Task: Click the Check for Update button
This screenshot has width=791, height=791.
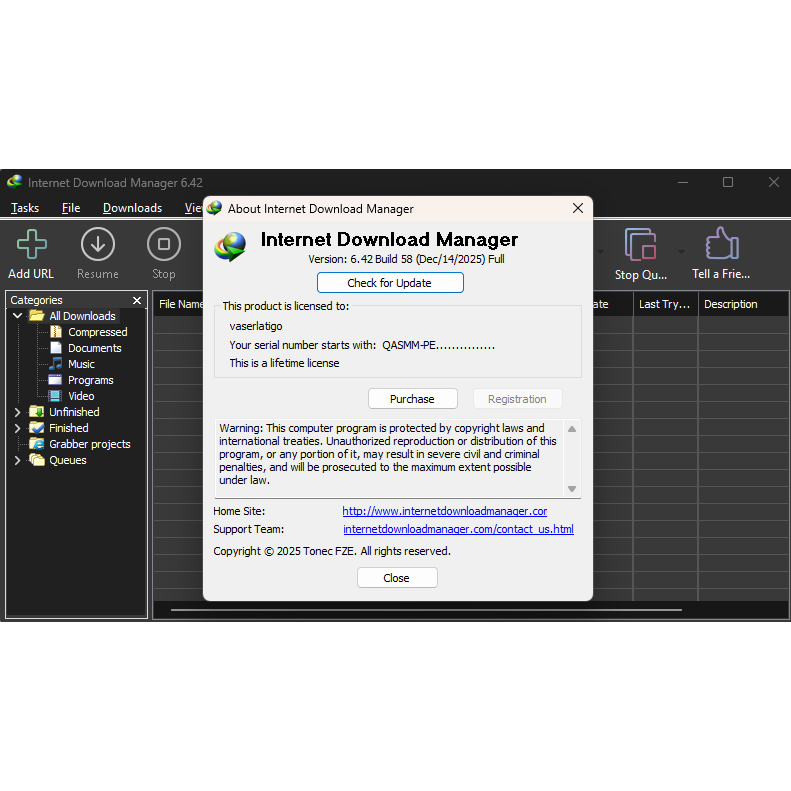Action: [390, 282]
